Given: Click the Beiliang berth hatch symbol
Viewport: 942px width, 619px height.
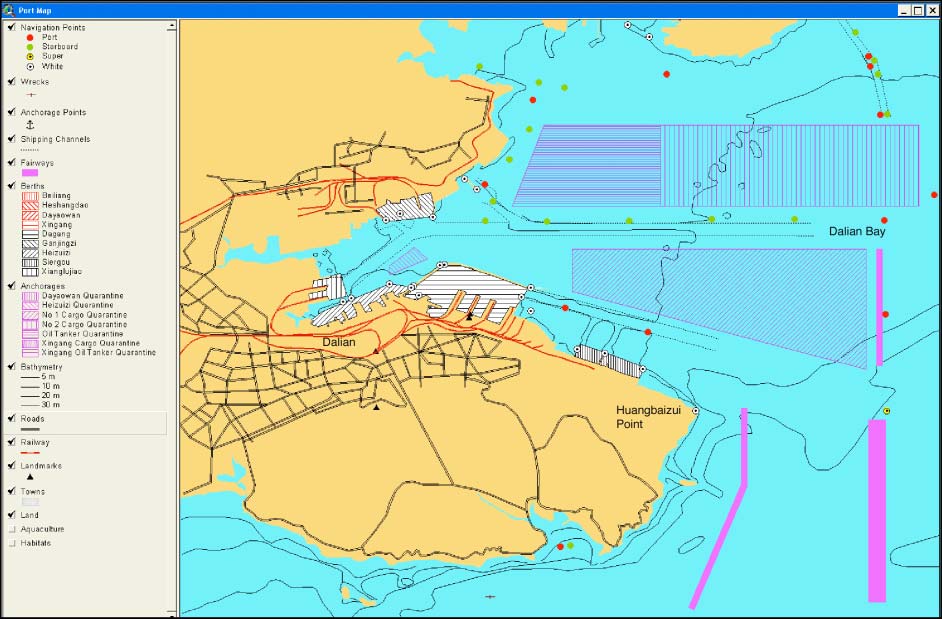Looking at the screenshot, I should [x=30, y=196].
